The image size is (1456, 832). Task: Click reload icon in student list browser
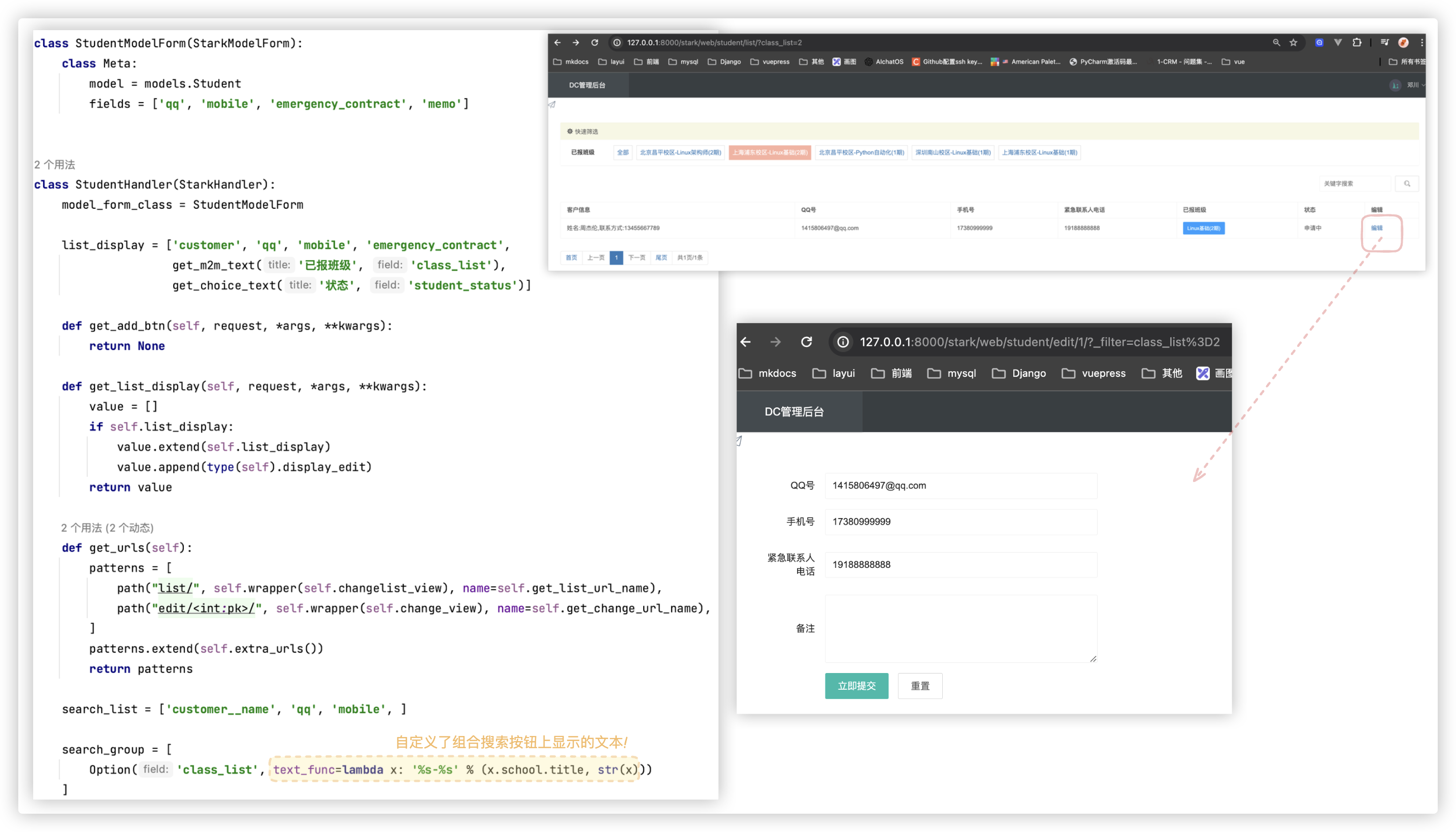point(594,43)
